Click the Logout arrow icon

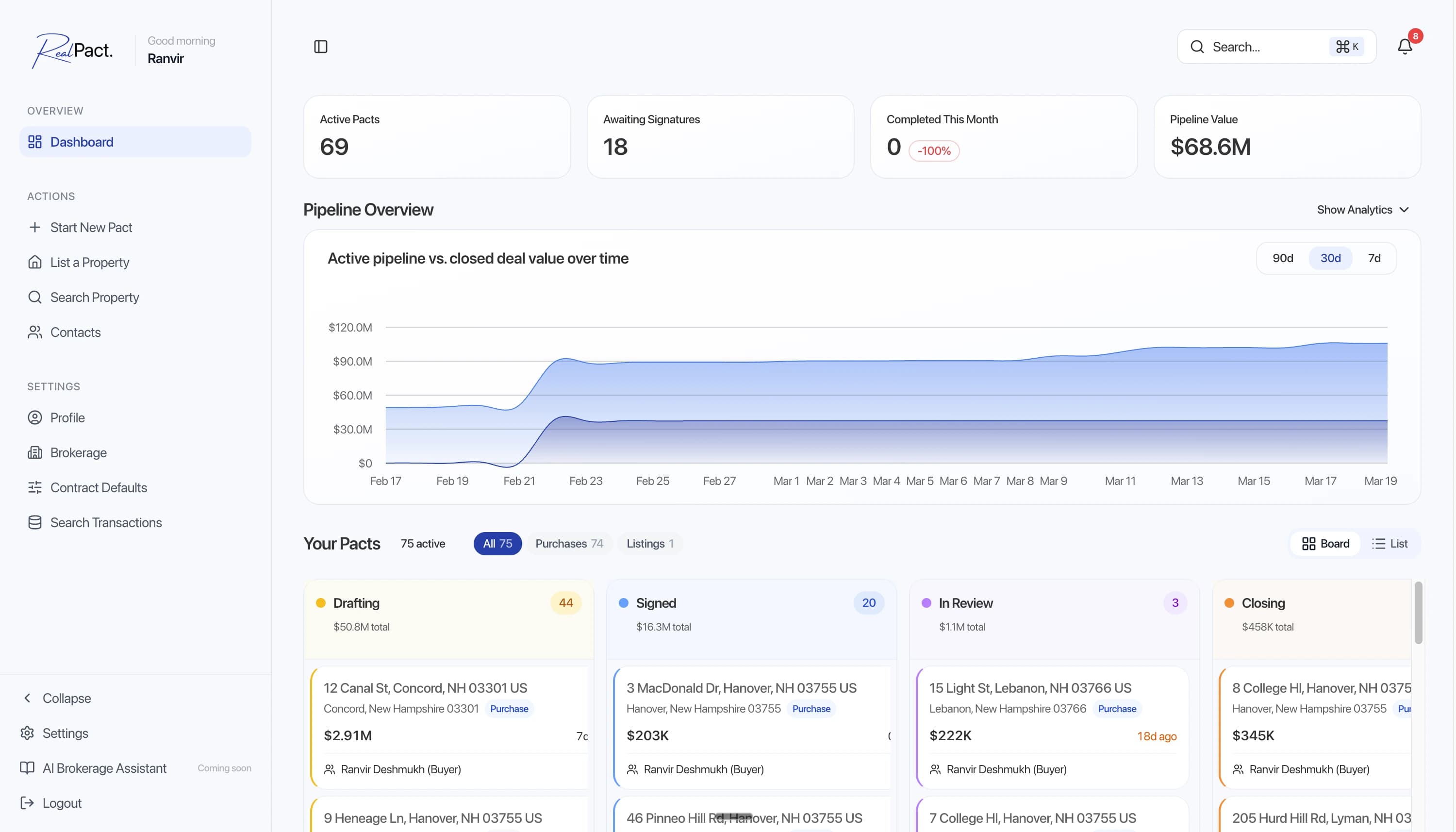[27, 803]
